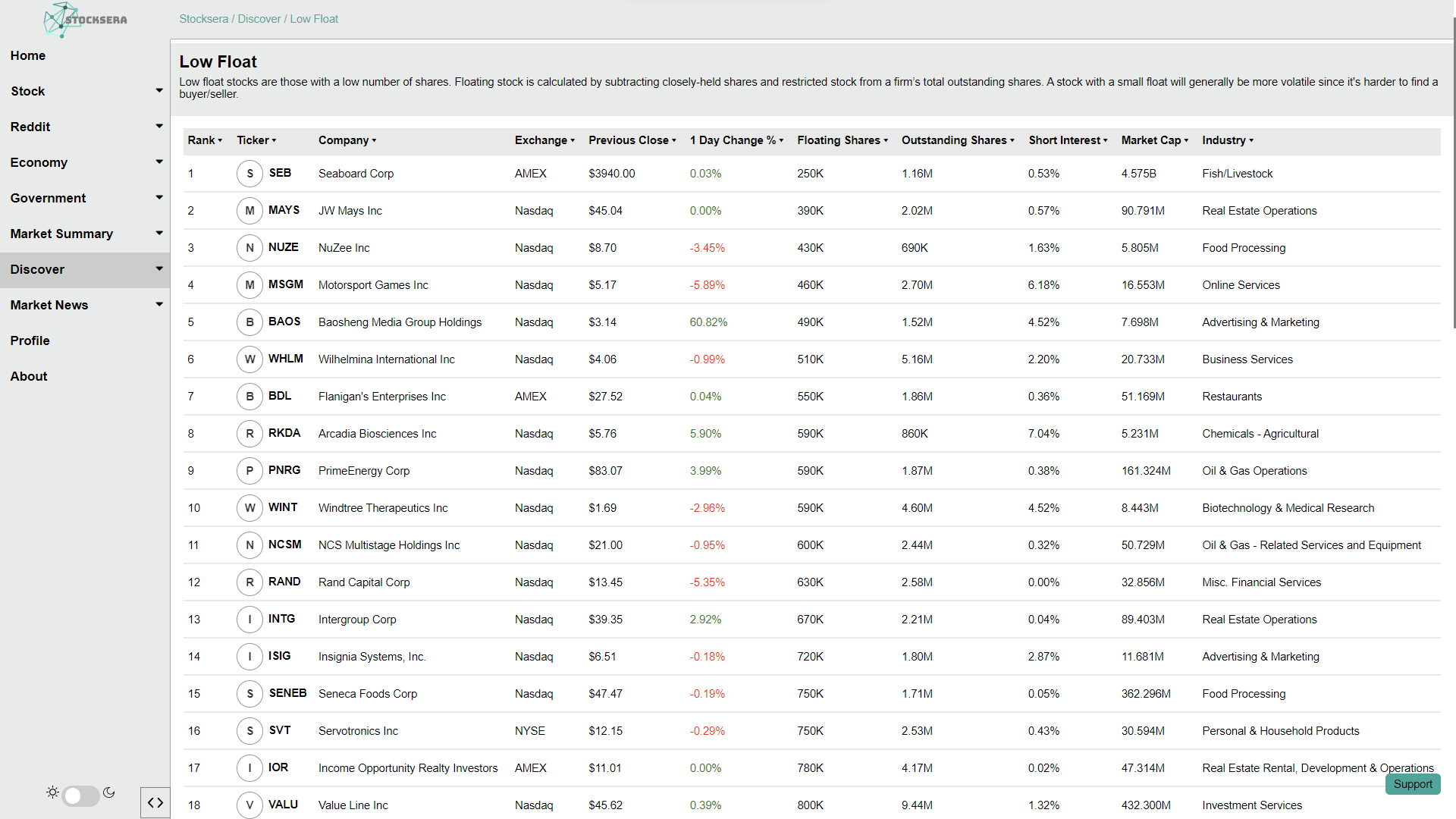
Task: Go to the Home page
Action: pyautogui.click(x=28, y=55)
